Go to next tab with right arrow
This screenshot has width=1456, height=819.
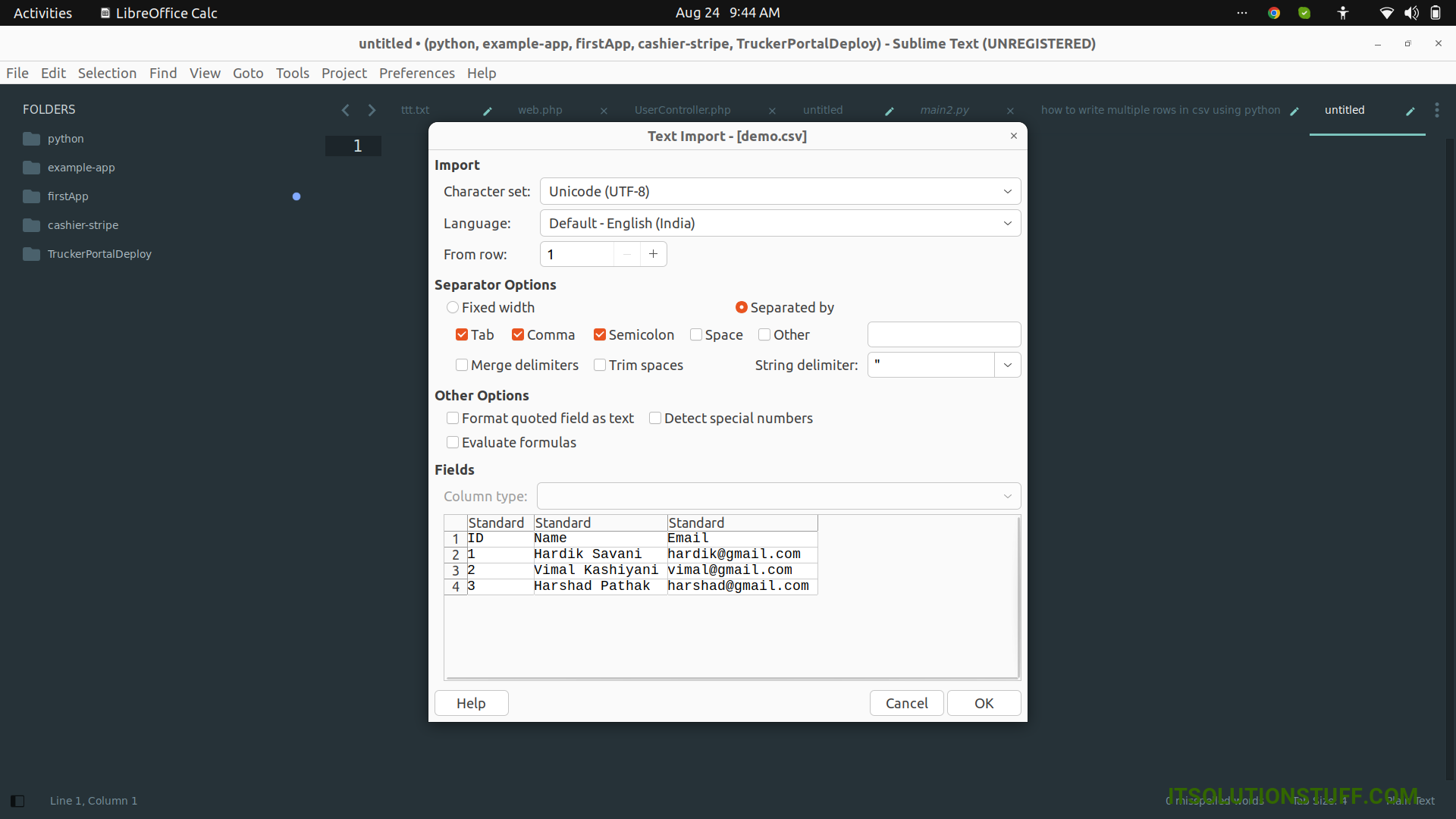coord(372,110)
